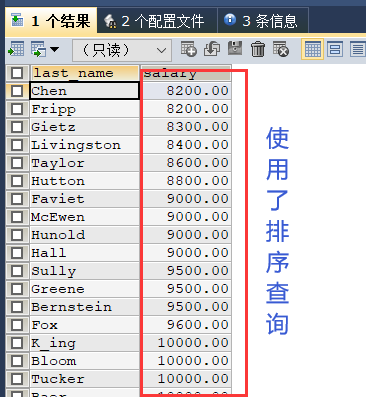
Task: Check the box for the Bloom row
Action: 17,361
